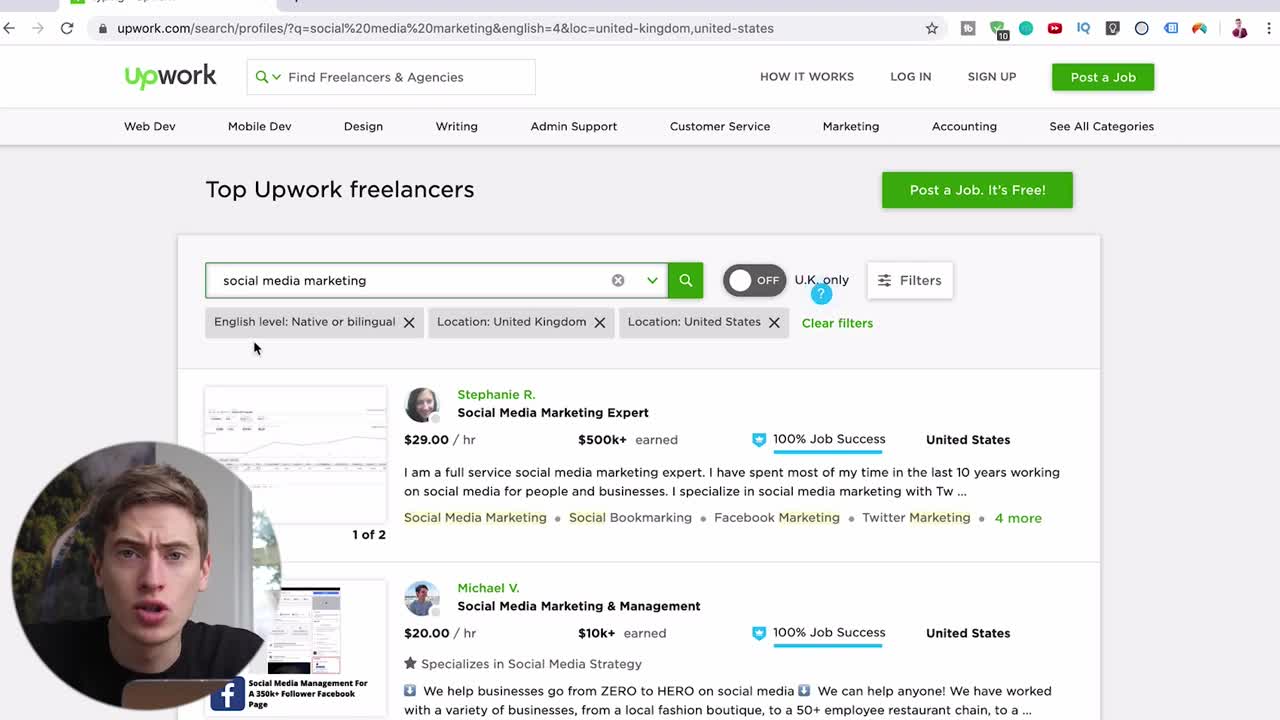Click the blue help question mark icon
The width and height of the screenshot is (1280, 720).
(821, 294)
